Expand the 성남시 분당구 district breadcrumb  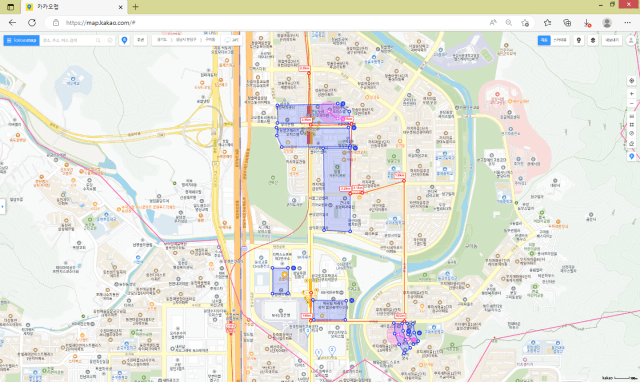point(186,40)
